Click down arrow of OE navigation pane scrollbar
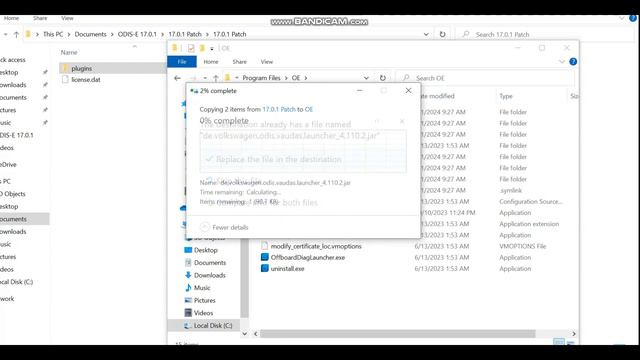Screen dimensions: 640x360 point(244,333)
